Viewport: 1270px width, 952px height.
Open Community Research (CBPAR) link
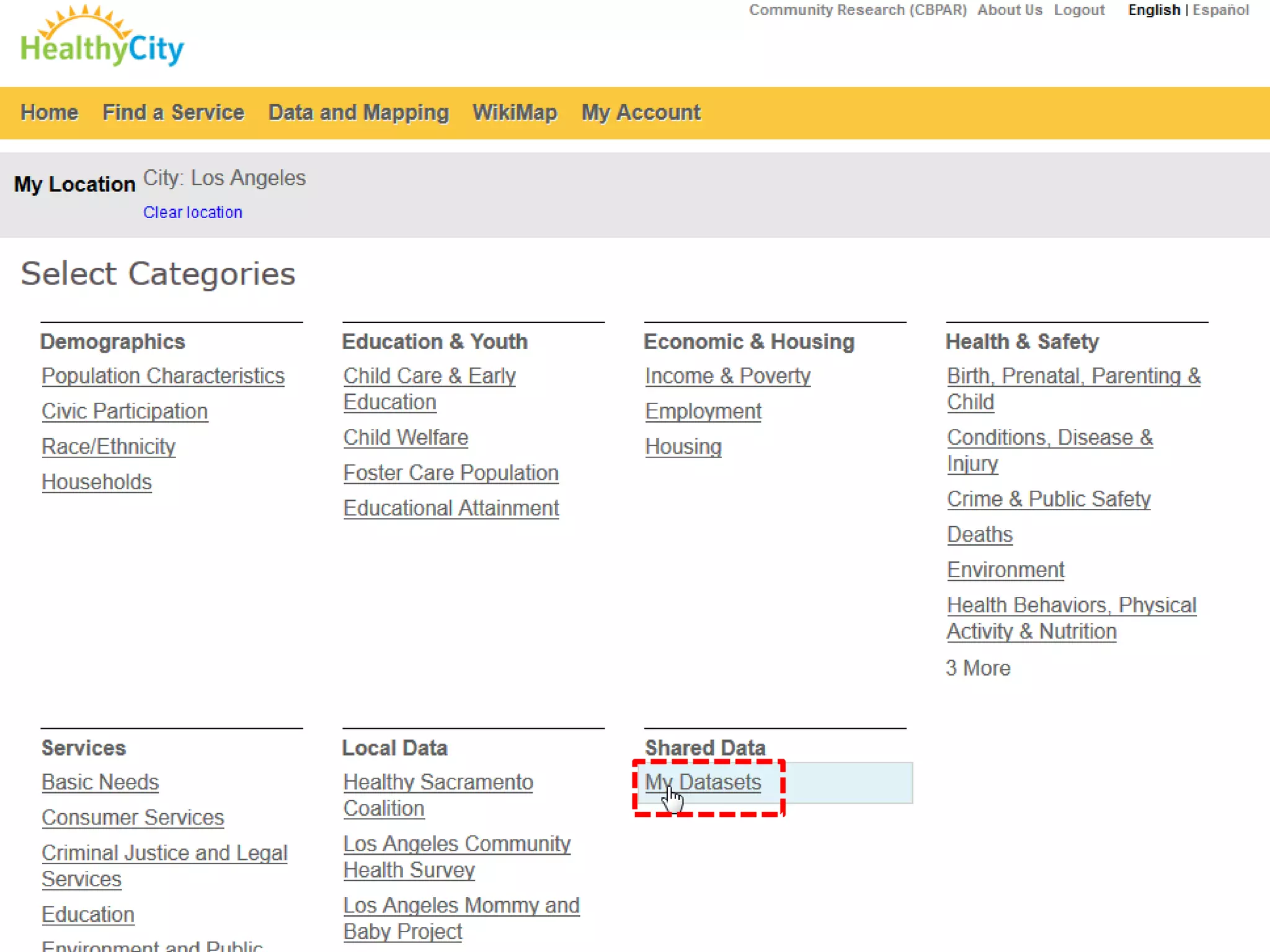858,10
